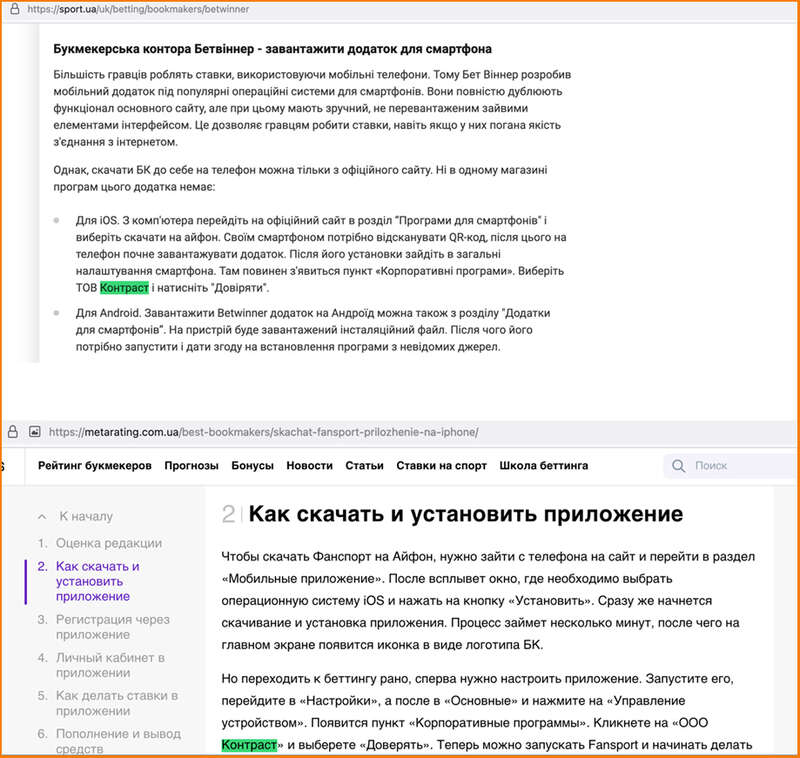Click the lock icon beside the metarating.com.ua address
800x758 pixels.
(x=13, y=432)
